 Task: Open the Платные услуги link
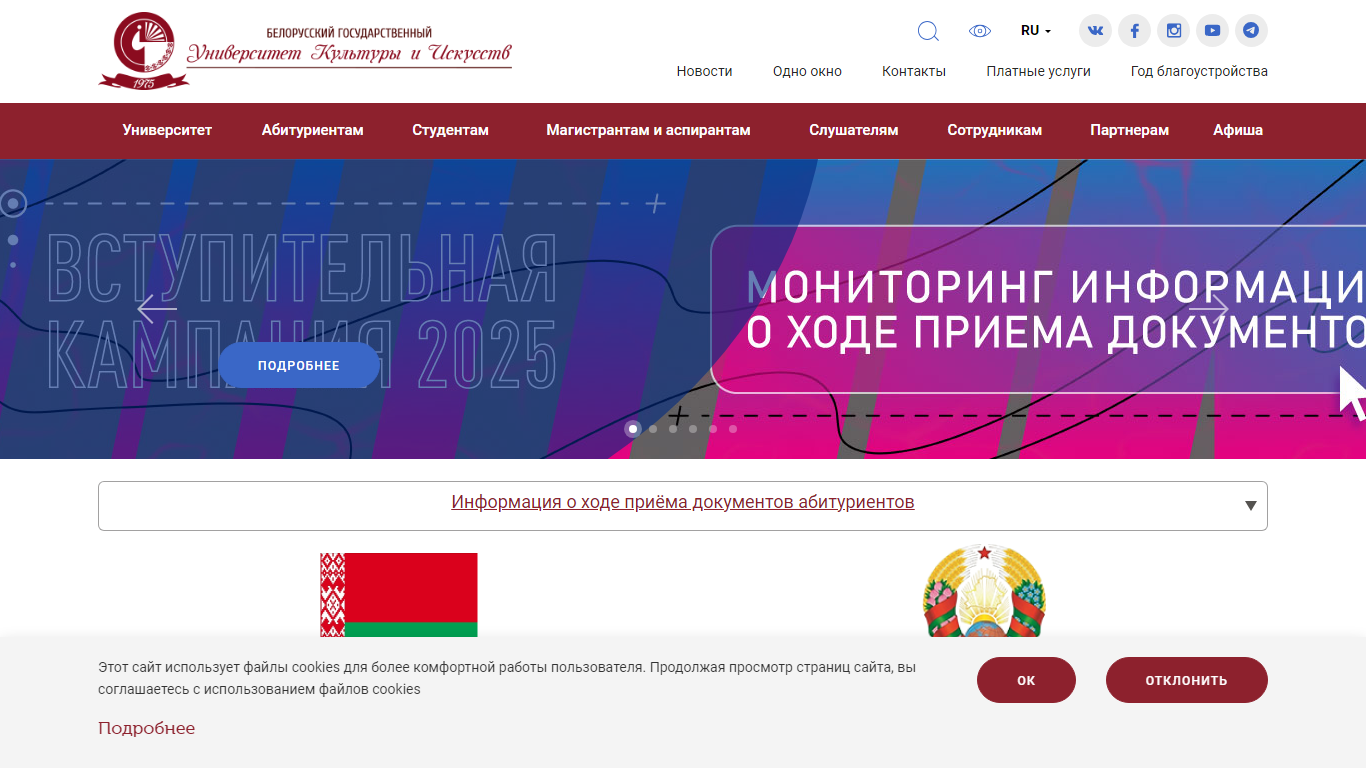coord(1038,71)
